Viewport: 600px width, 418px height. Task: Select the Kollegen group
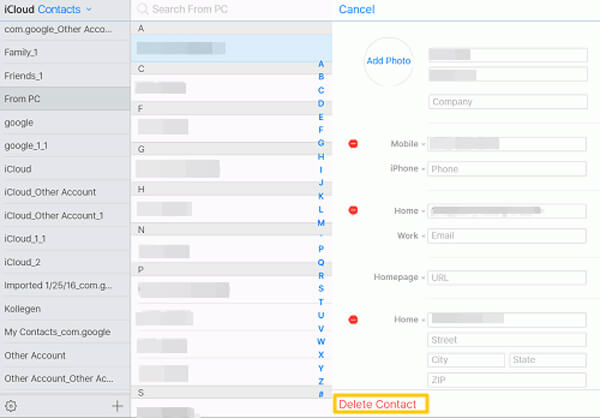click(65, 309)
